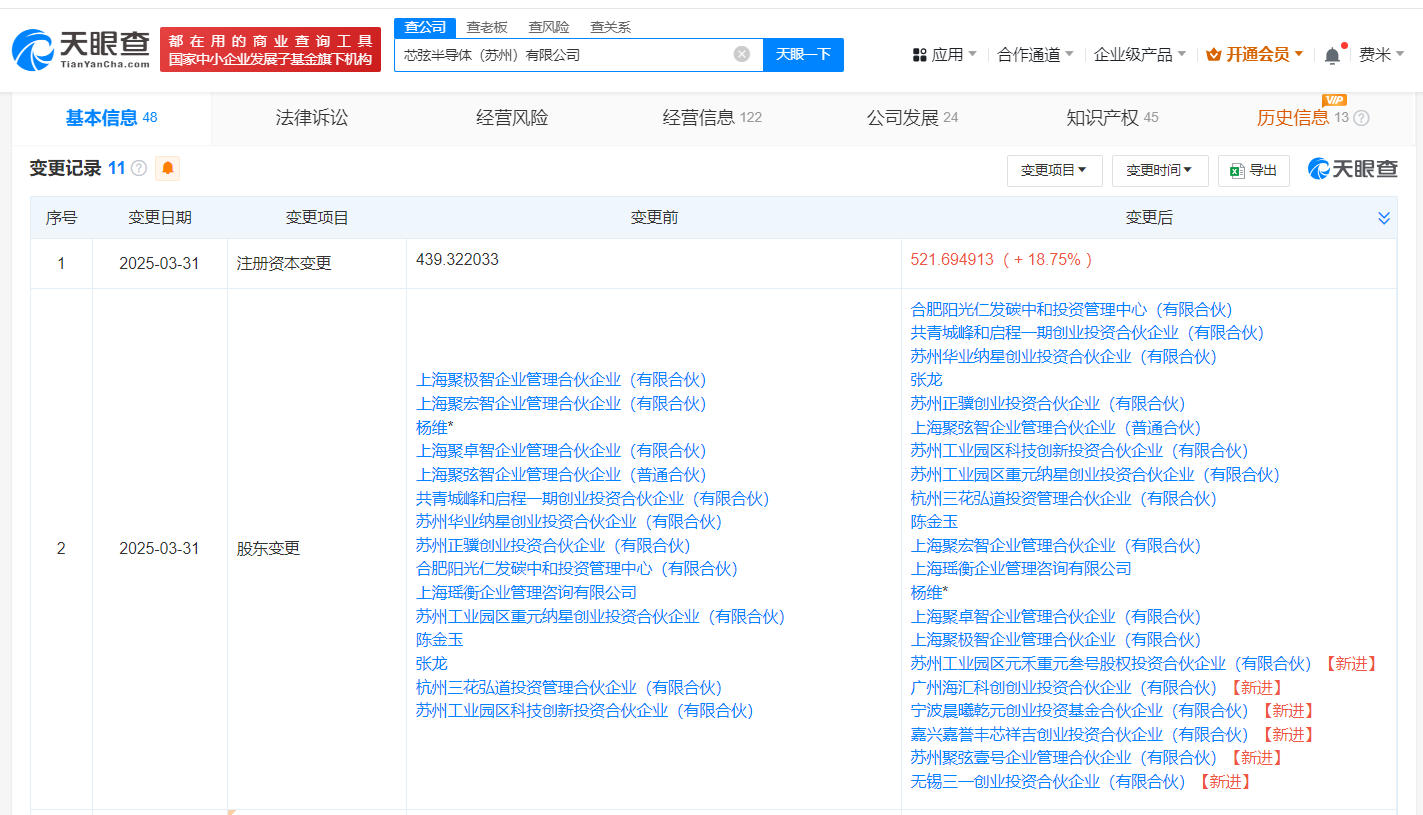
Task: Open 上海聚极智企业管理合伙企业 in 变更前 column
Action: click(561, 380)
